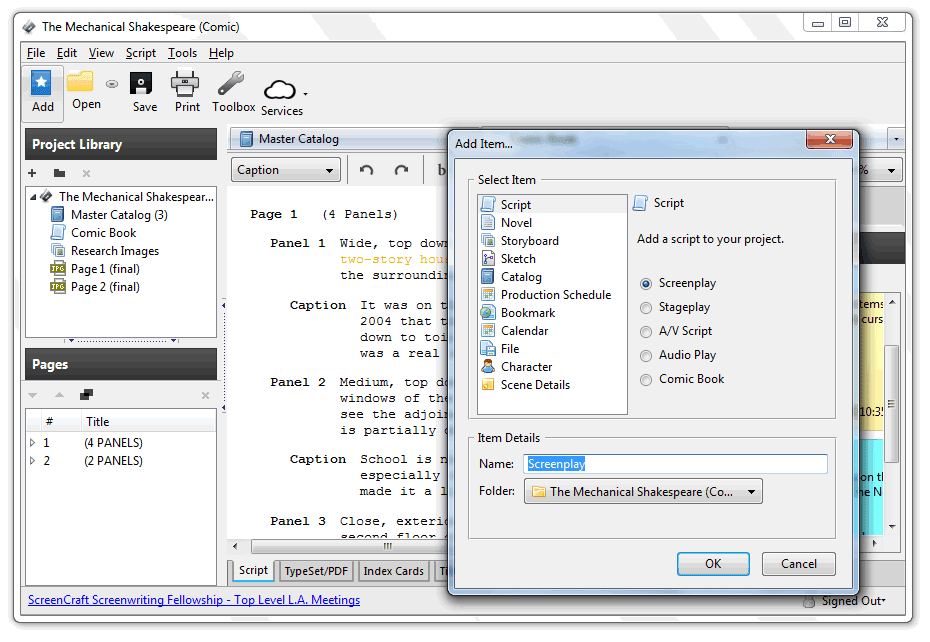Switch to the TypeSet/PDF tab
The image size is (930, 642).
coord(315,571)
